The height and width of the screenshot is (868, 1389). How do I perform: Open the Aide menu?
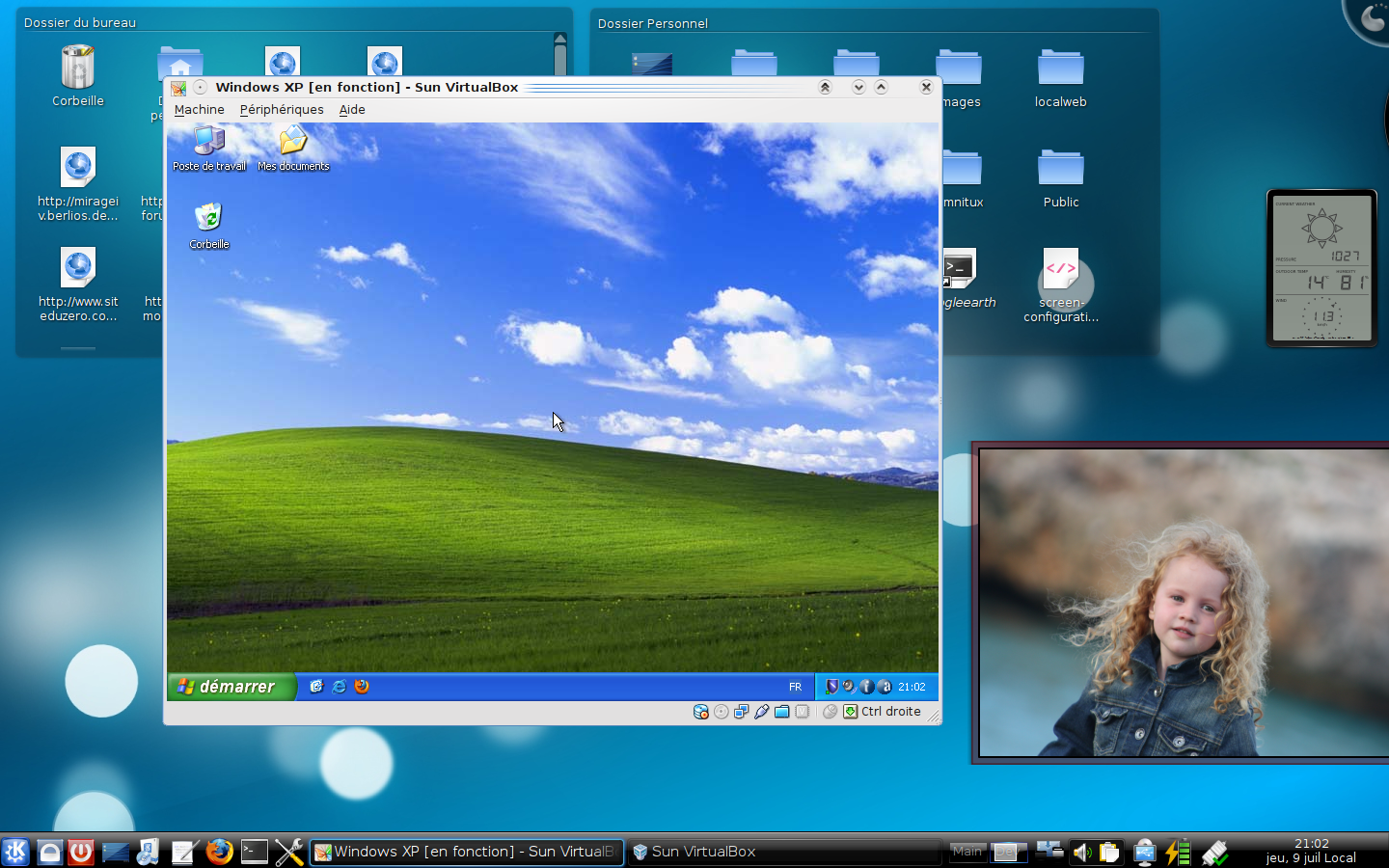[352, 110]
